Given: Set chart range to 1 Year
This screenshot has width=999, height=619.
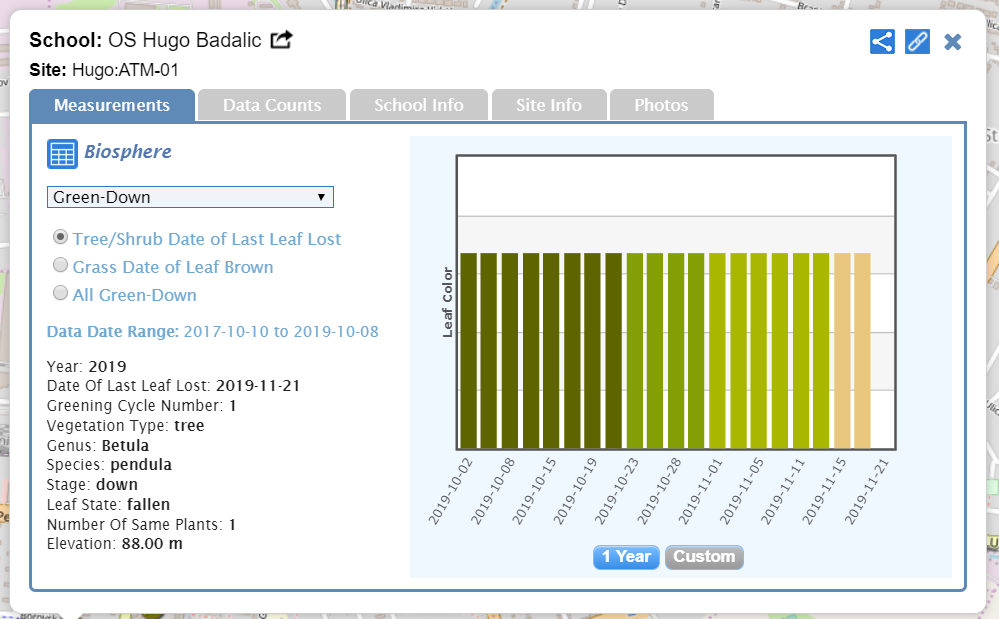Looking at the screenshot, I should coord(626,557).
